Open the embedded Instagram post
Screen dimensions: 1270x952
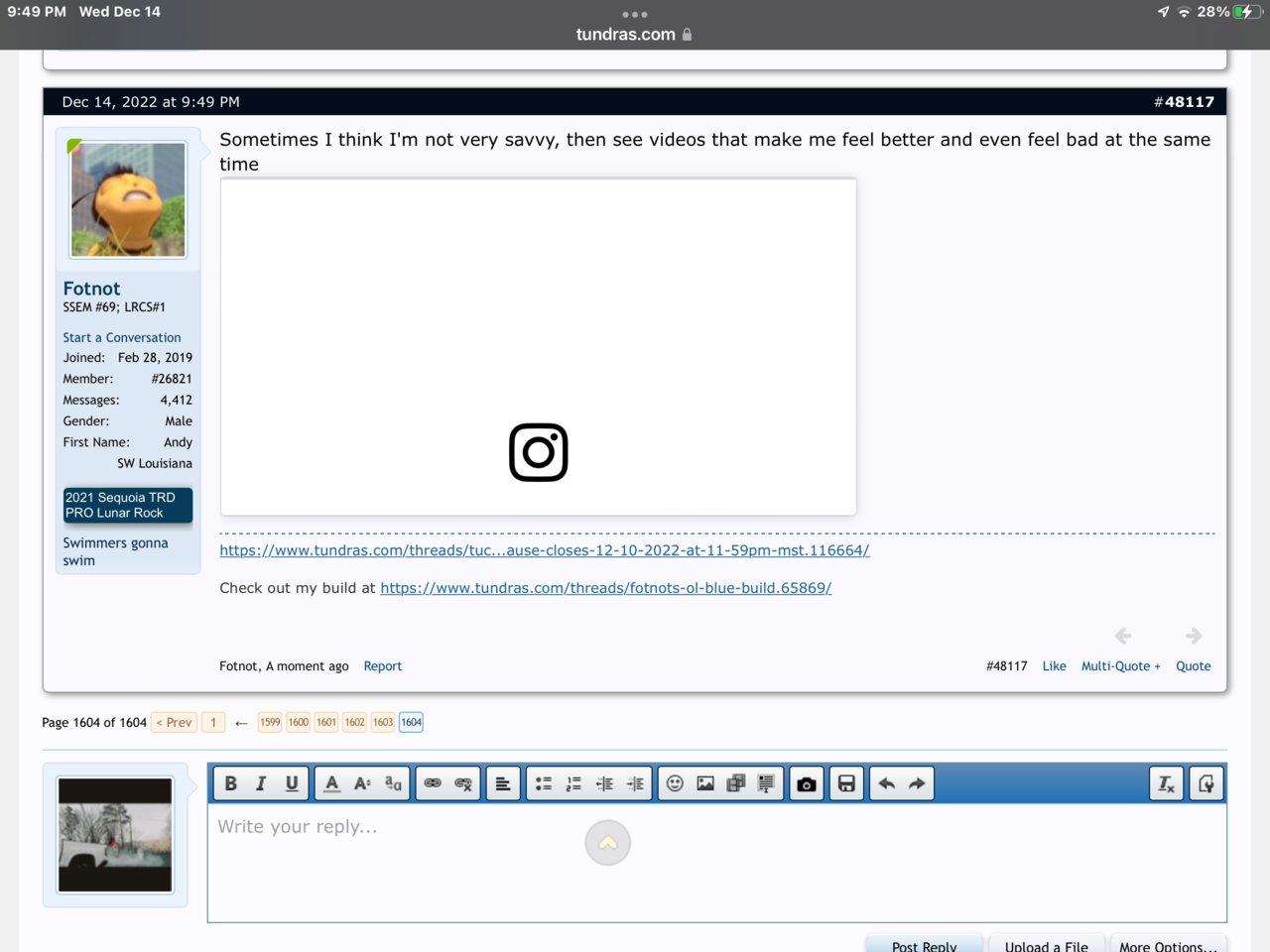click(x=538, y=347)
